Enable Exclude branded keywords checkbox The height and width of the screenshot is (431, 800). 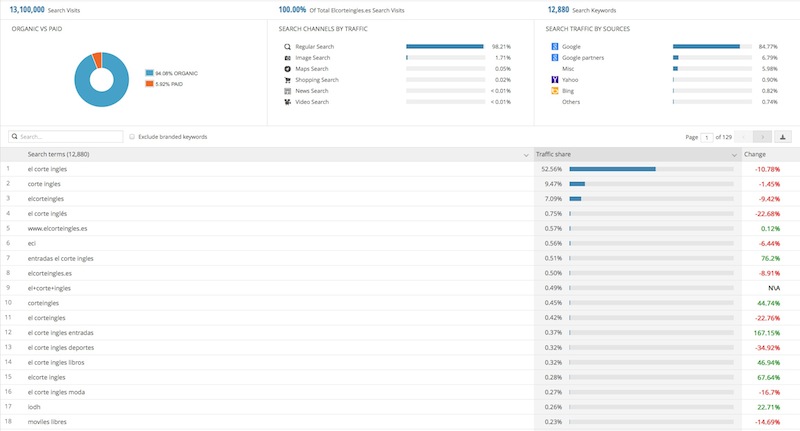(132, 137)
